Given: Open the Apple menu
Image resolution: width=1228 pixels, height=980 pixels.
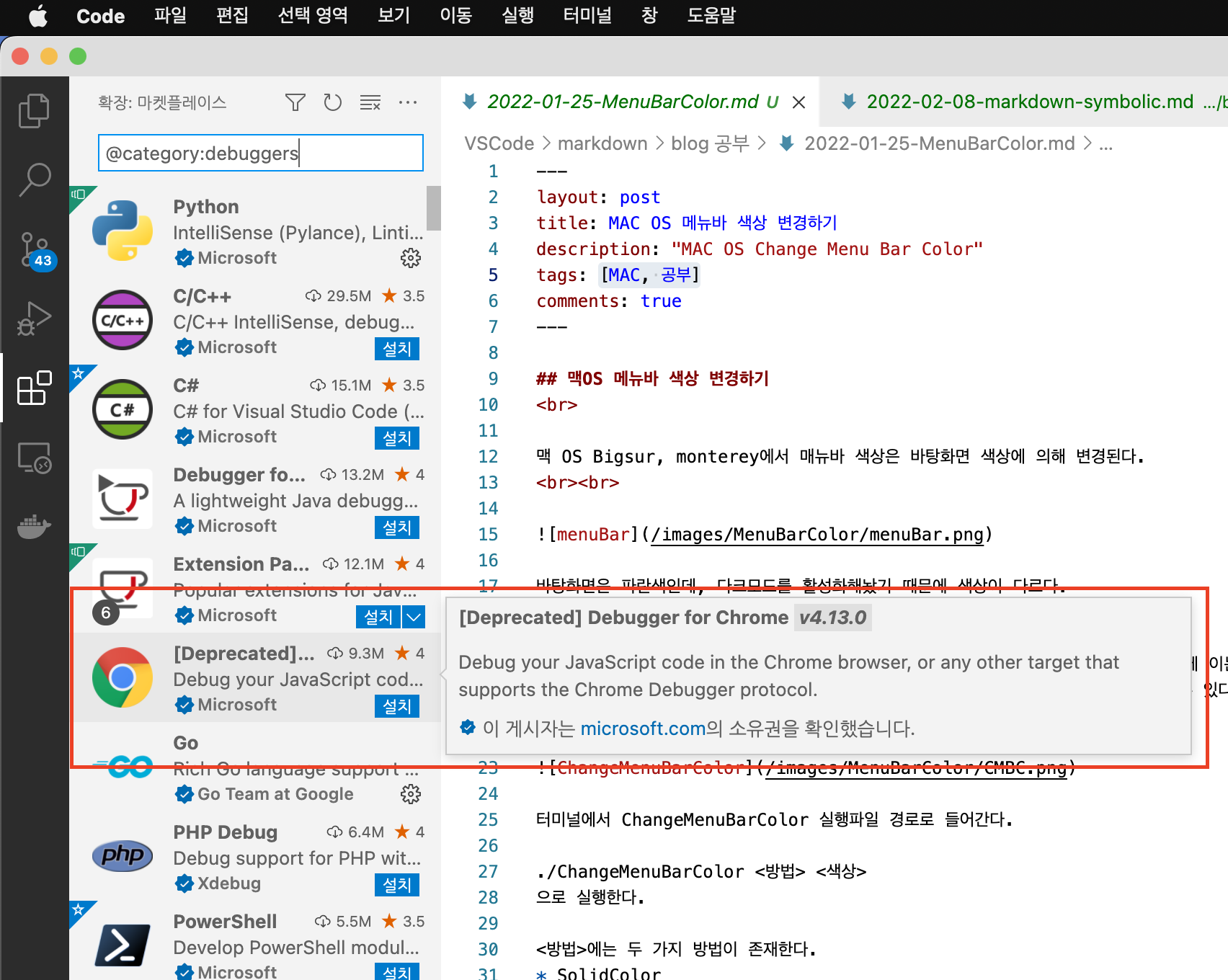Looking at the screenshot, I should click(38, 15).
